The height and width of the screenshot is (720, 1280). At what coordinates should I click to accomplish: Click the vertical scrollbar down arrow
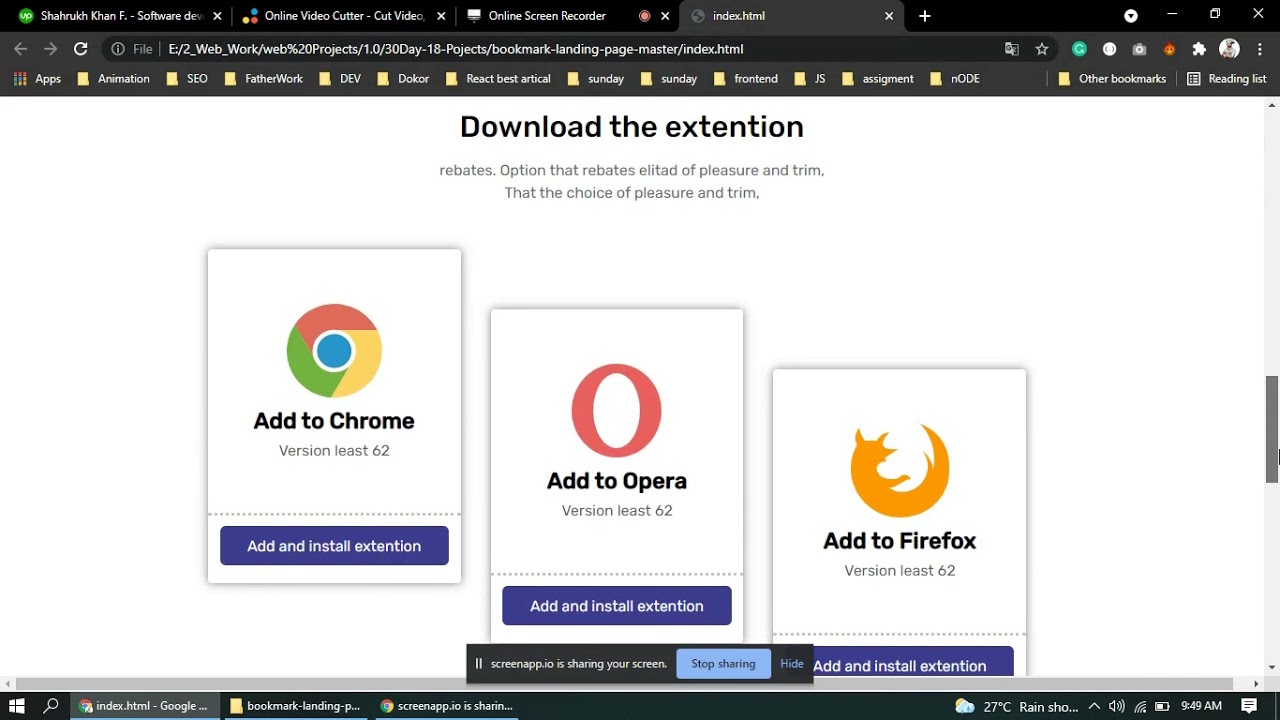click(x=1272, y=667)
